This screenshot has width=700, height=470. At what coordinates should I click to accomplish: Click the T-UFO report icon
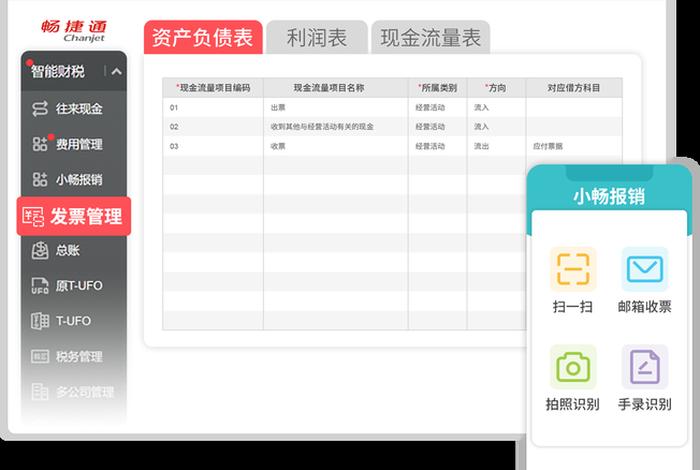pos(40,321)
